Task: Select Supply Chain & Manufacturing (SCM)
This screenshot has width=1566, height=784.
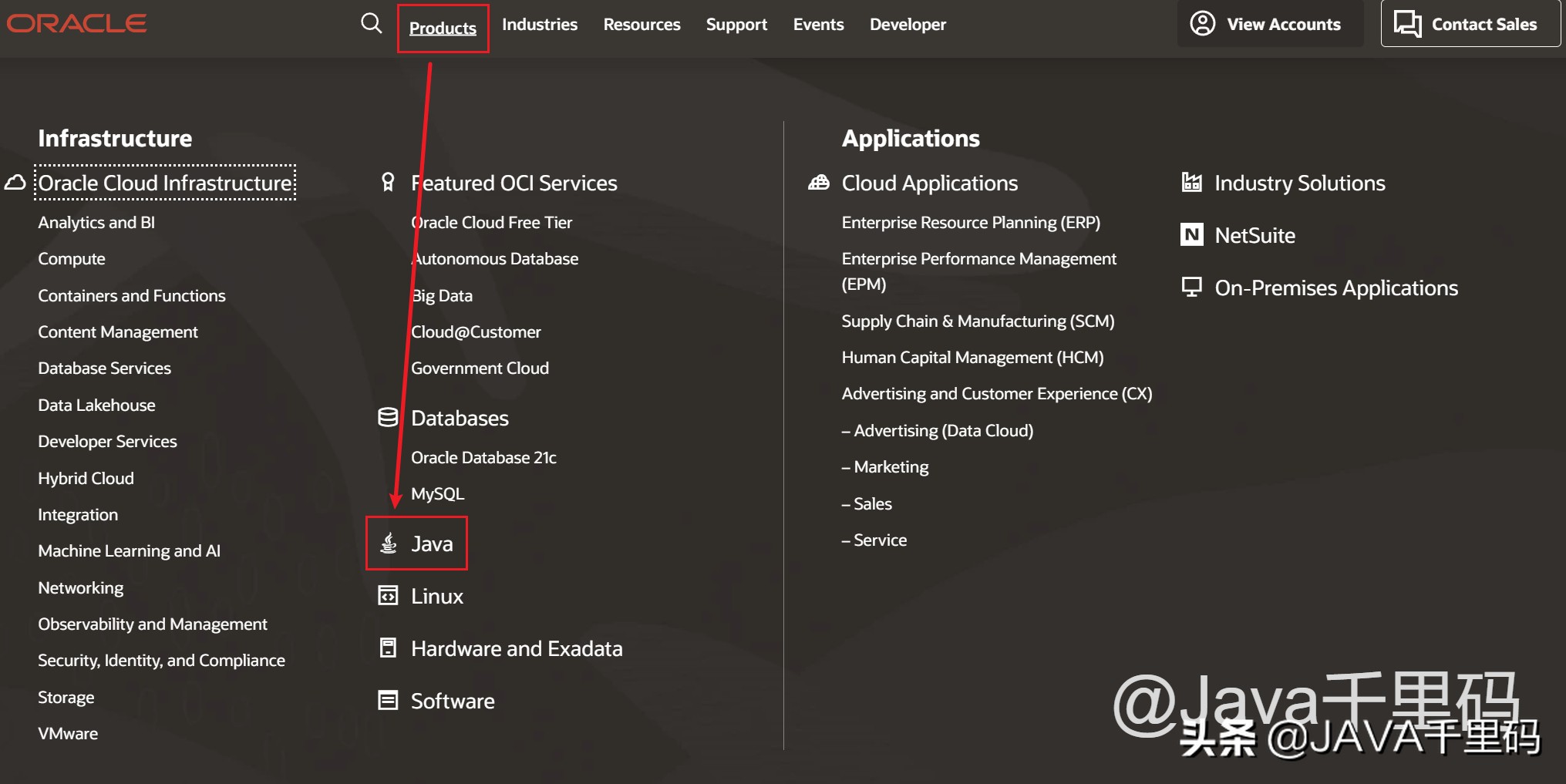Action: (978, 321)
